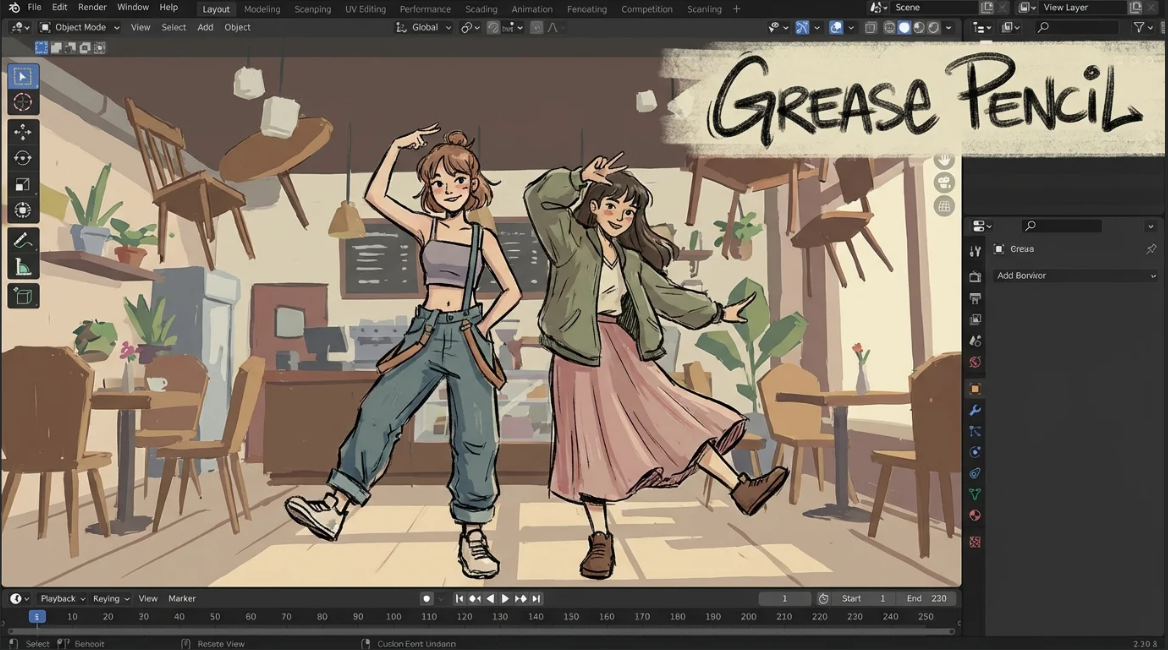Viewport: 1168px width, 650px height.
Task: Open the Scene properties tab icon
Action: click(x=975, y=341)
